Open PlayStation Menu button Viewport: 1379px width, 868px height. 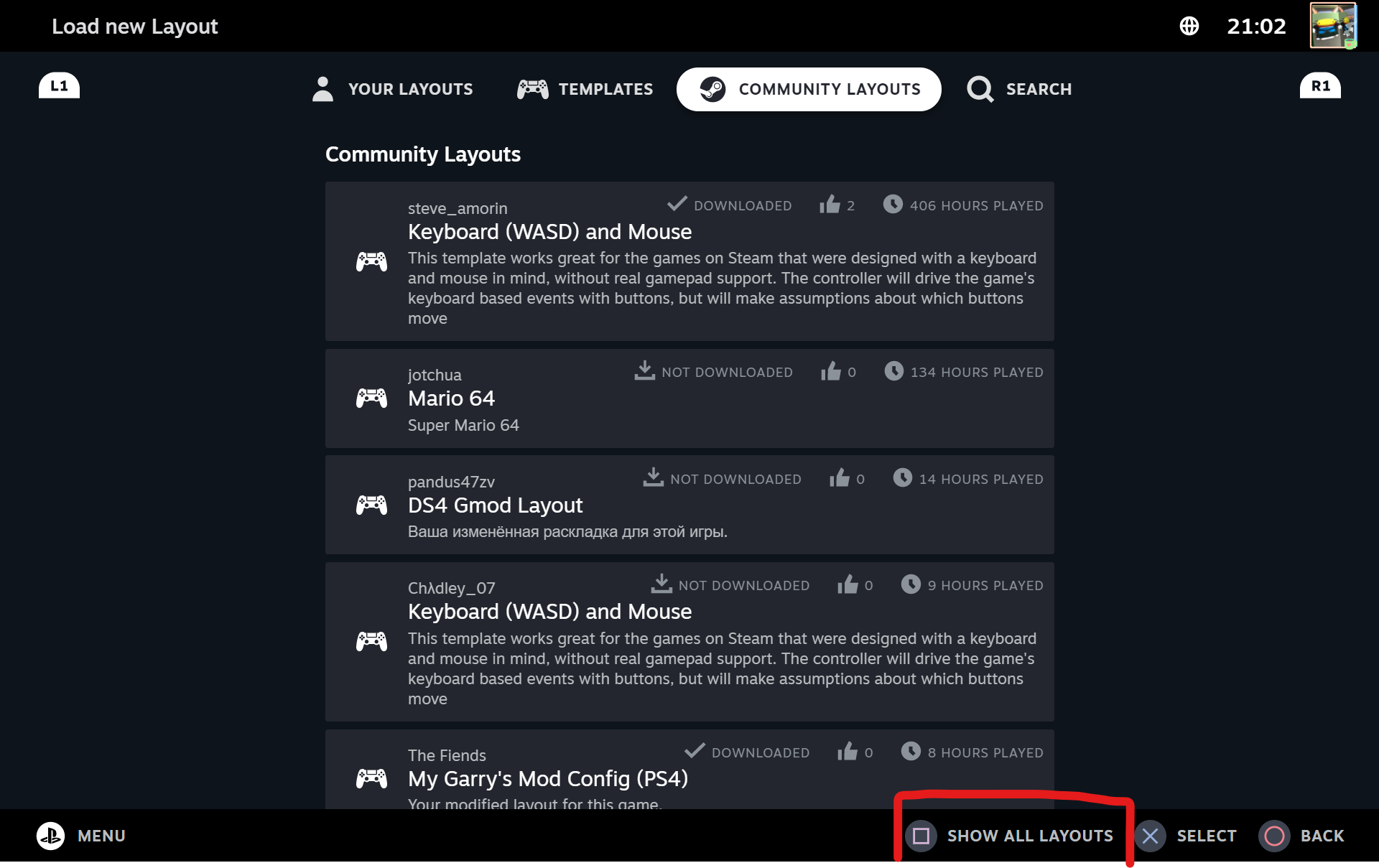51,836
